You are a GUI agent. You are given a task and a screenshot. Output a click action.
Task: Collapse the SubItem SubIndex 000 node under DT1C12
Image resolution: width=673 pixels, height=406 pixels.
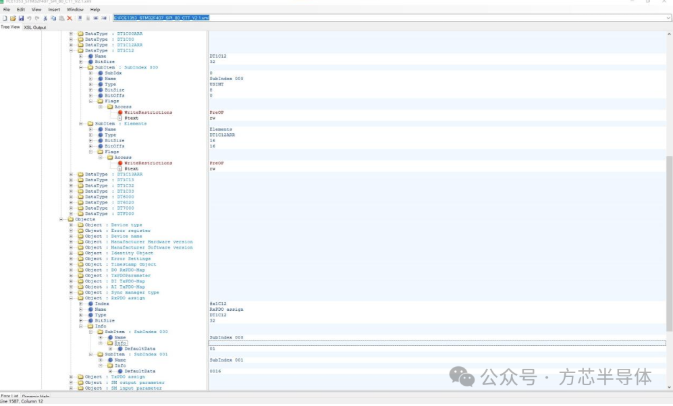pyautogui.click(x=81, y=67)
